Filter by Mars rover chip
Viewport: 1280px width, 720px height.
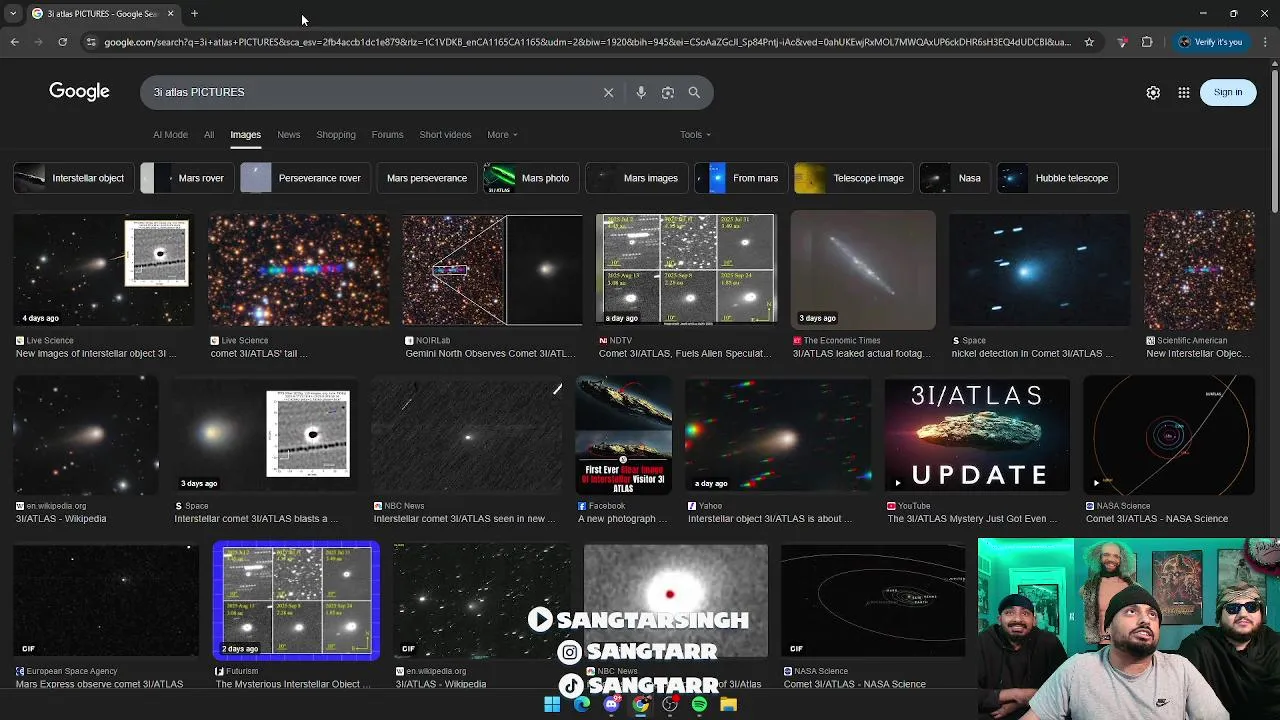coord(186,178)
